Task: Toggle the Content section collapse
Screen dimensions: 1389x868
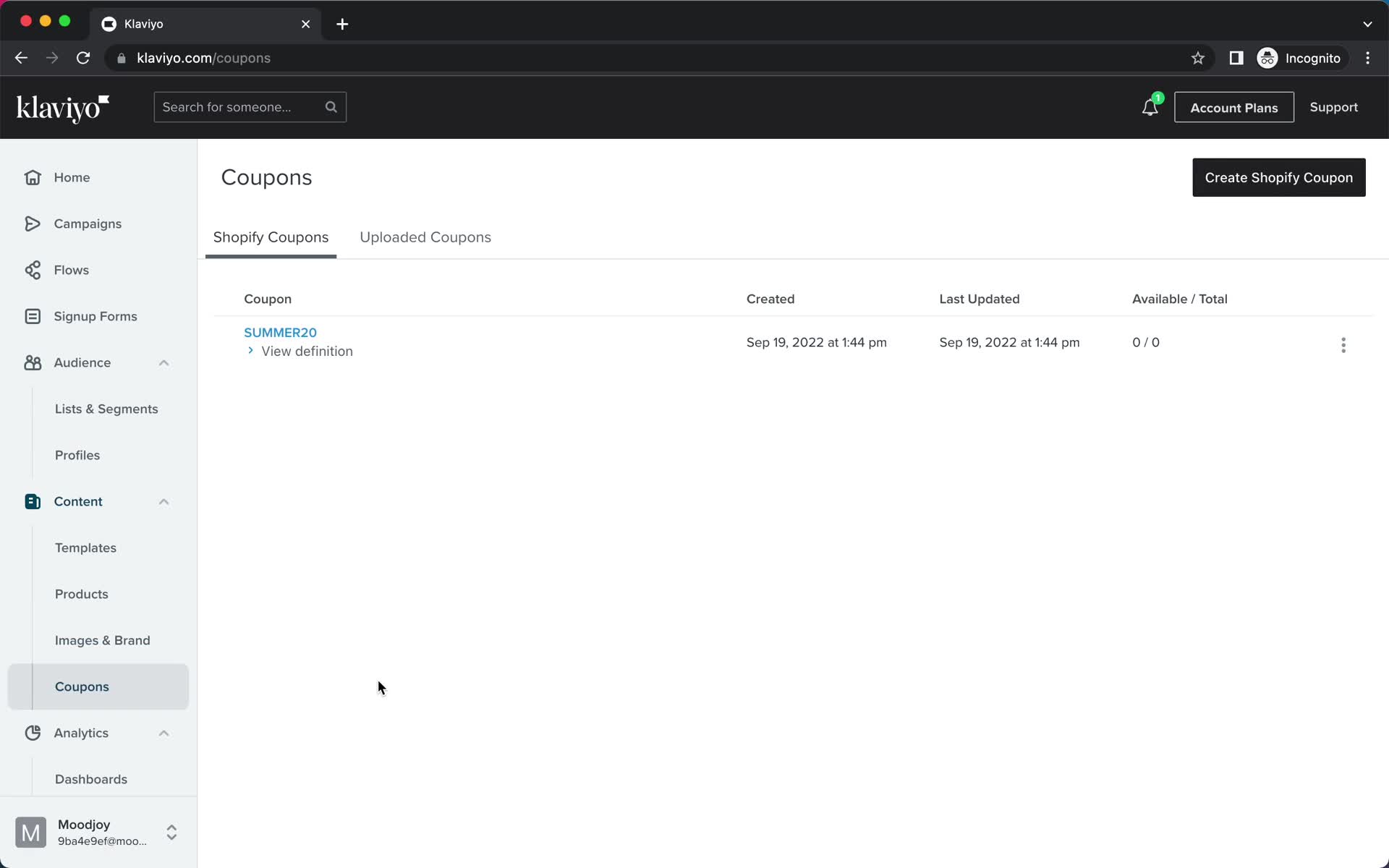Action: point(163,501)
